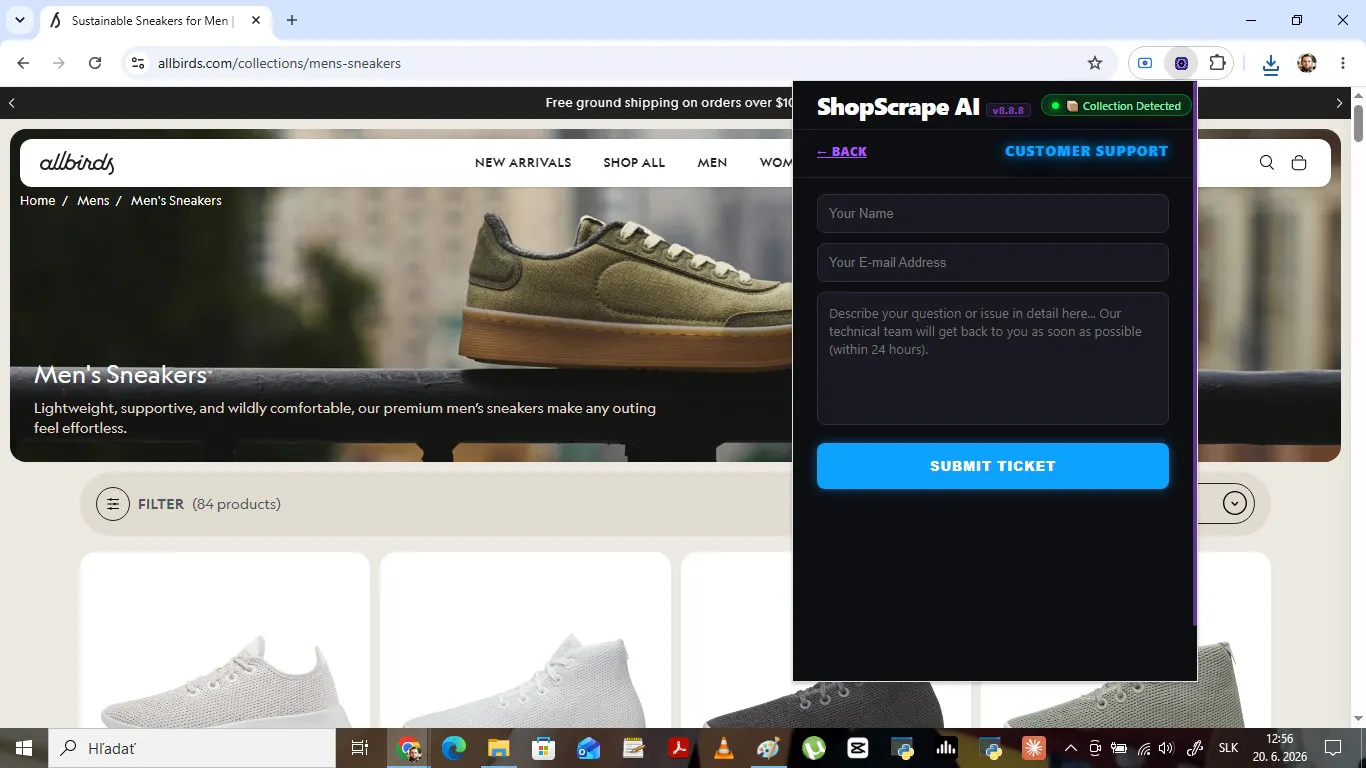The height and width of the screenshot is (768, 1366).
Task: Open Microsoft Edge from taskbar
Action: pos(454,748)
